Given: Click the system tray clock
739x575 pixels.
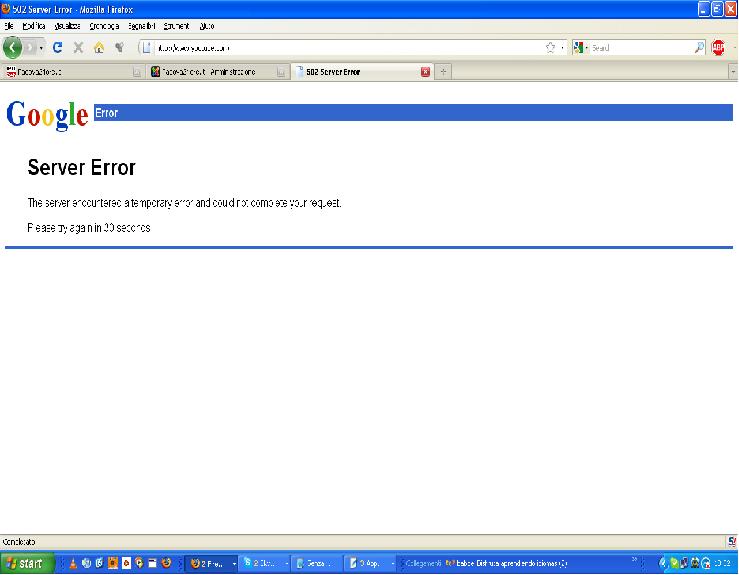Looking at the screenshot, I should [722, 563].
